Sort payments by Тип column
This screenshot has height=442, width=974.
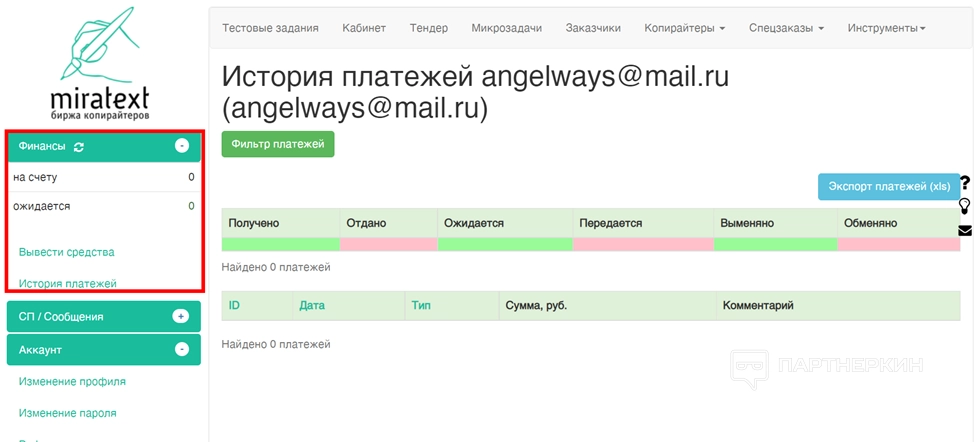click(421, 305)
